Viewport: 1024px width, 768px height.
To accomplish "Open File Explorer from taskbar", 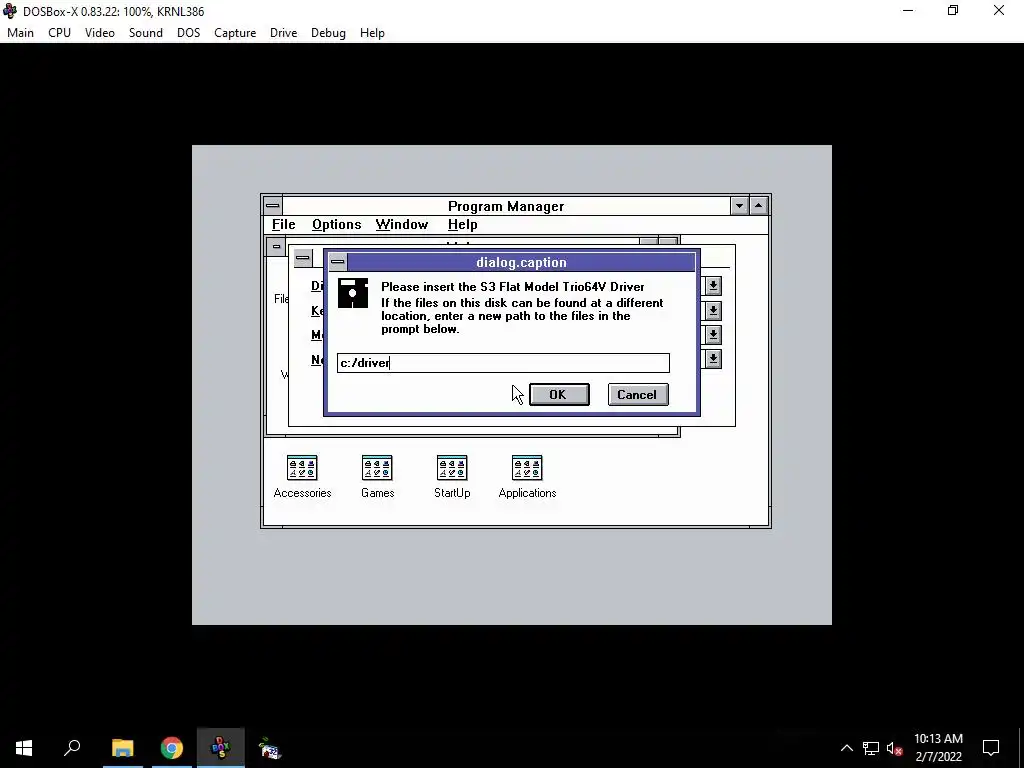I will coord(122,748).
